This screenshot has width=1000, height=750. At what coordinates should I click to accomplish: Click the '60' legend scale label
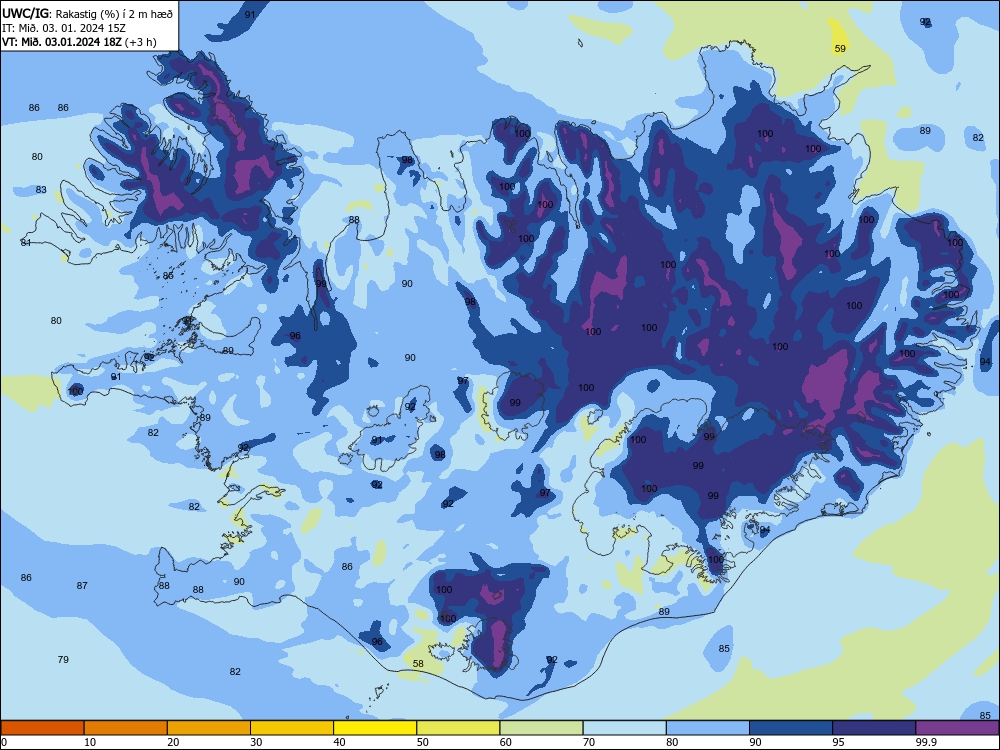coord(506,742)
